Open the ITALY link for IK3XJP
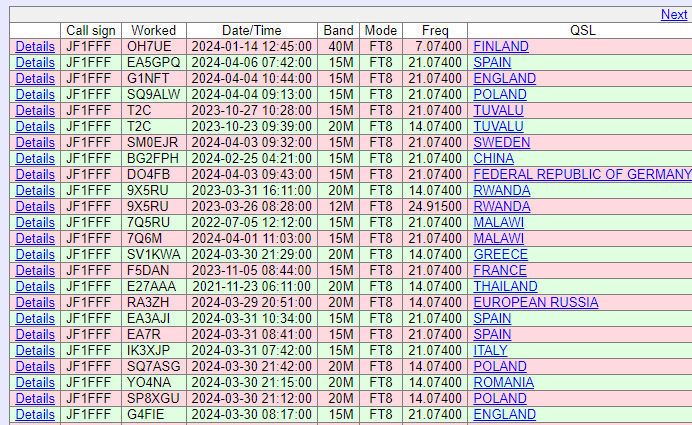 coord(491,351)
